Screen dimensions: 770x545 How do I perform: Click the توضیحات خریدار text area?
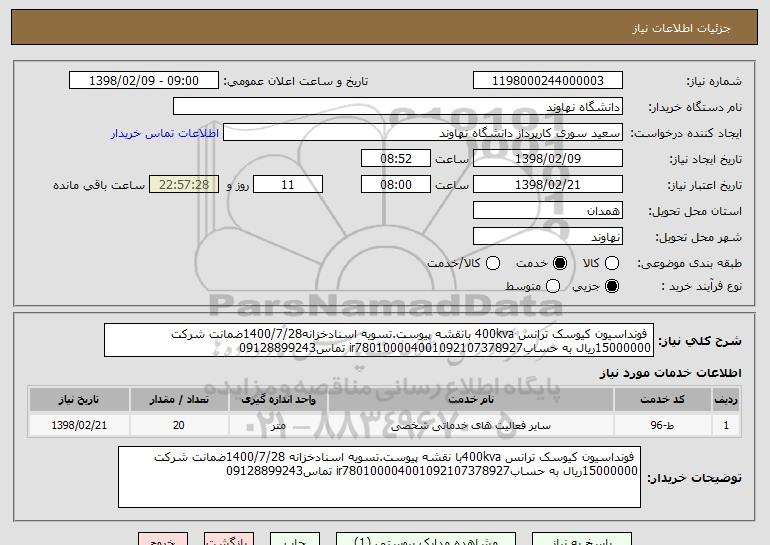coord(379,477)
